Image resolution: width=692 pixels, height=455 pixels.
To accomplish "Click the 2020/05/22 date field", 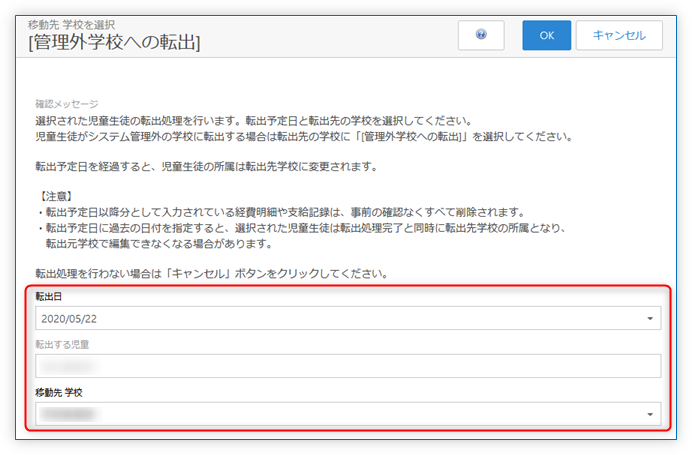I will [x=348, y=318].
